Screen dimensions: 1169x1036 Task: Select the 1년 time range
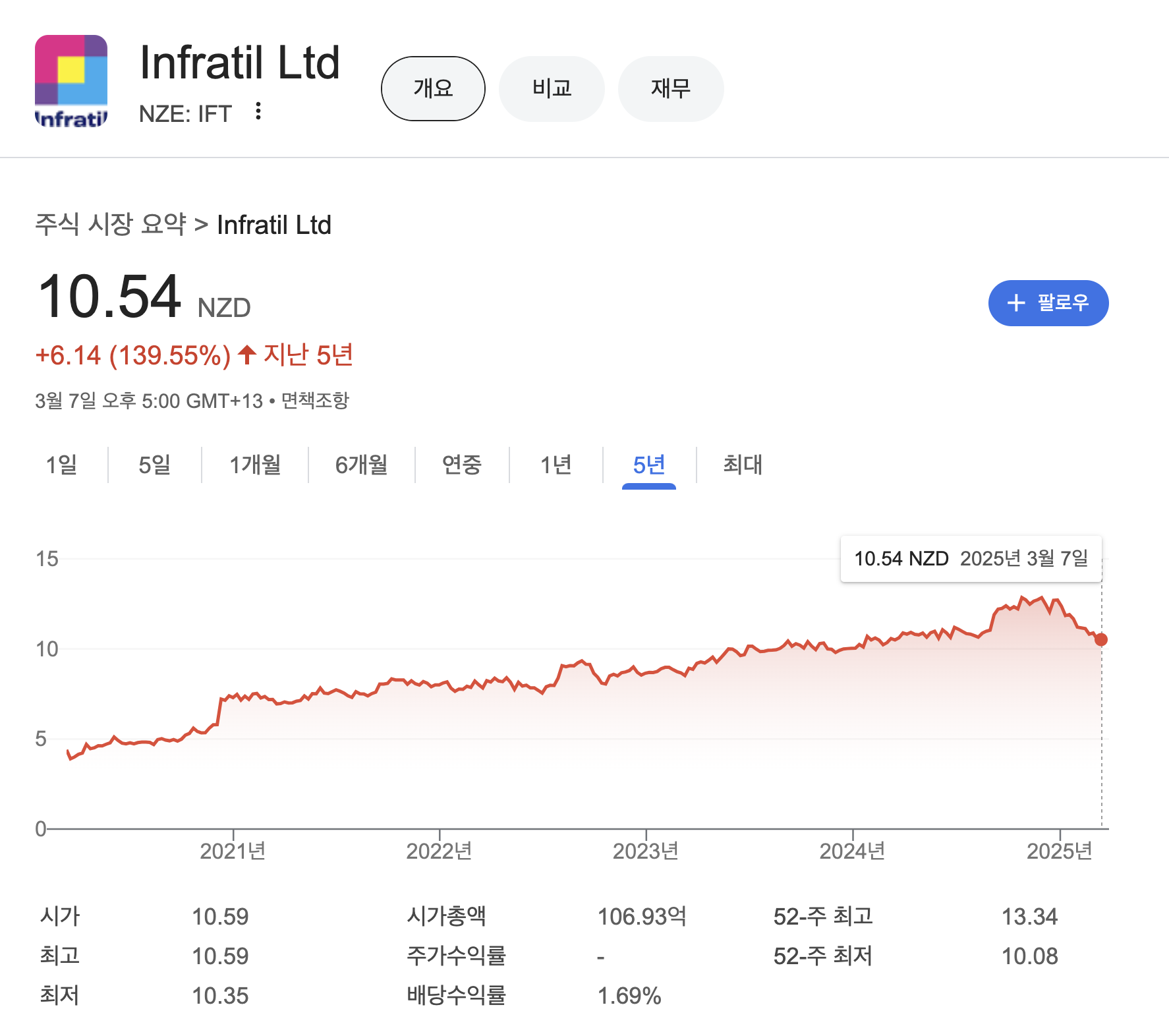pyautogui.click(x=556, y=465)
